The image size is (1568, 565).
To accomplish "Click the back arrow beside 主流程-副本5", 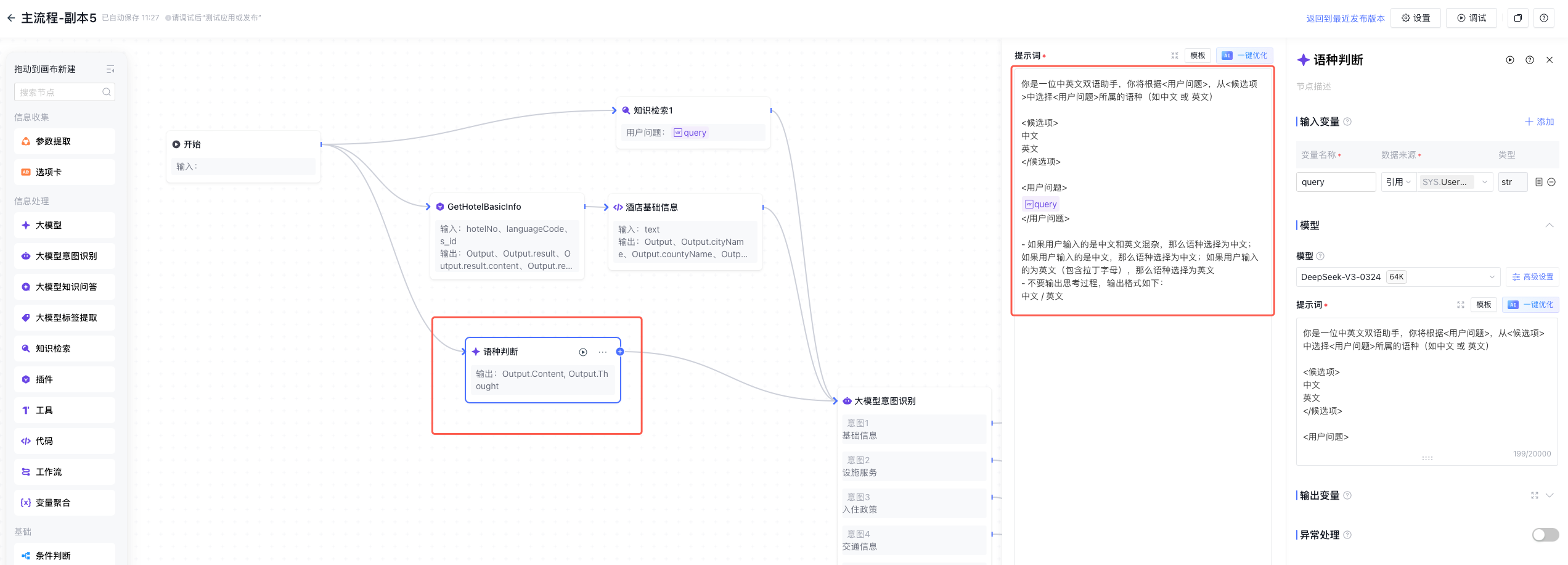I will 11,18.
